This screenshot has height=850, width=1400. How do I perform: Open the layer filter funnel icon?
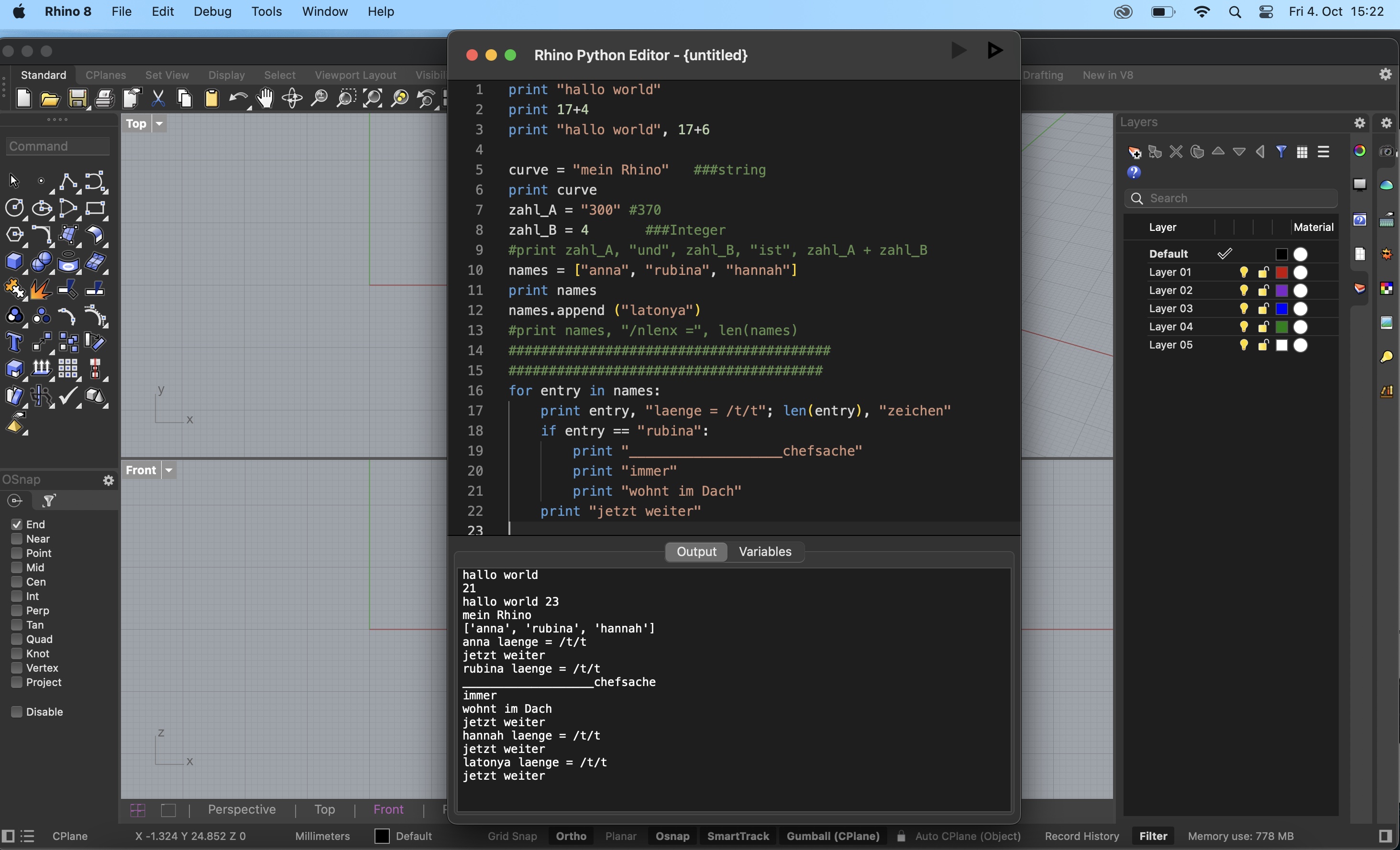click(x=1282, y=152)
